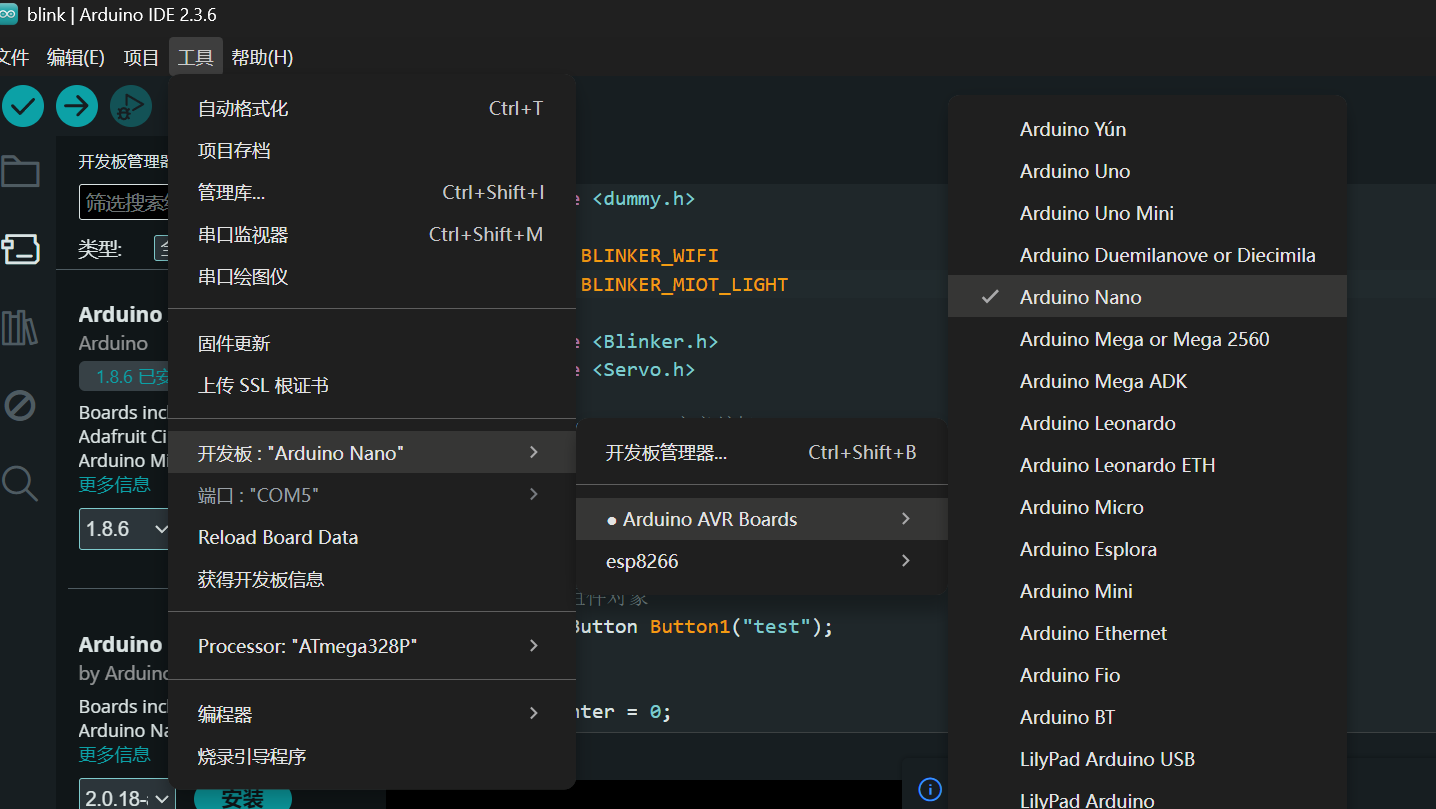Select Arduino Micro board
This screenshot has width=1436, height=809.
(x=1147, y=507)
